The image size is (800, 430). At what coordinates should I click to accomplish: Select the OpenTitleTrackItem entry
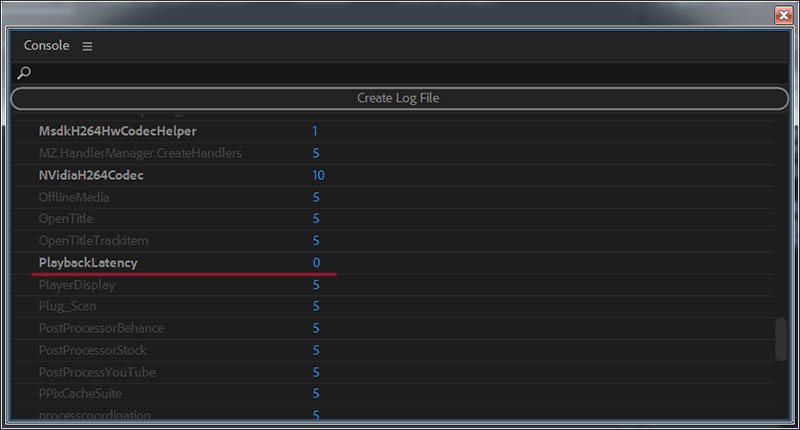coord(93,240)
